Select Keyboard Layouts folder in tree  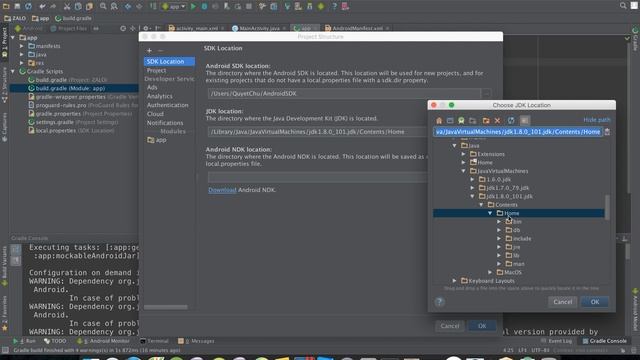[x=488, y=281]
